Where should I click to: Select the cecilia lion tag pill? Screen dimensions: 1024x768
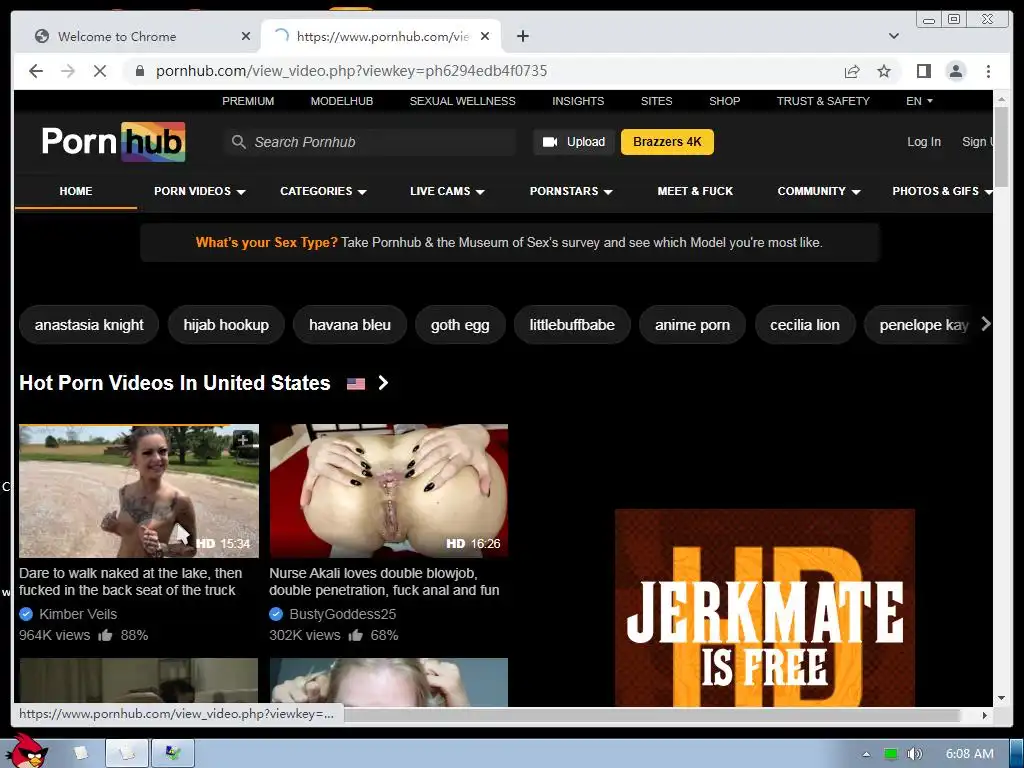(805, 325)
